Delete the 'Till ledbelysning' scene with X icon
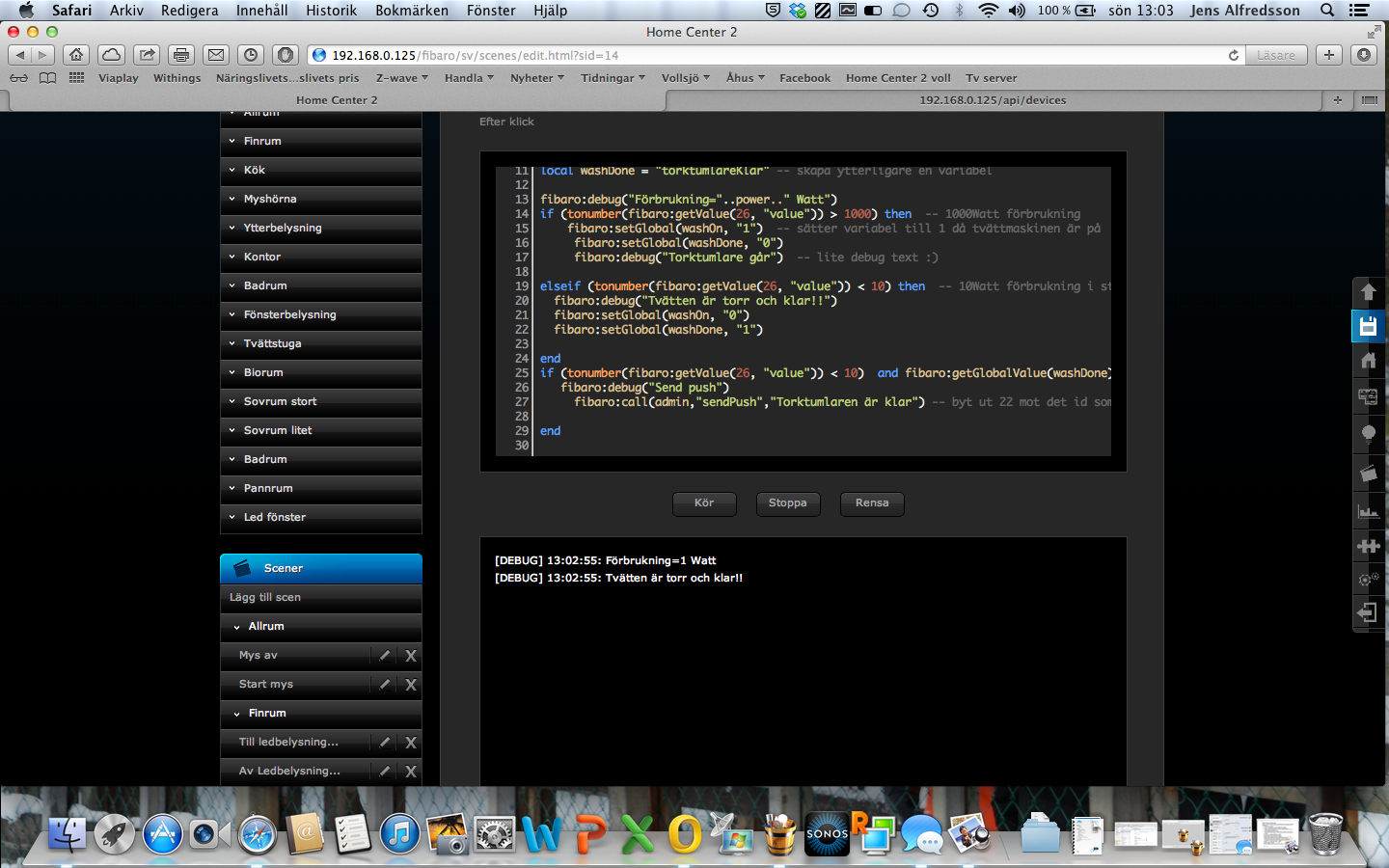This screenshot has width=1389, height=868. (x=411, y=743)
